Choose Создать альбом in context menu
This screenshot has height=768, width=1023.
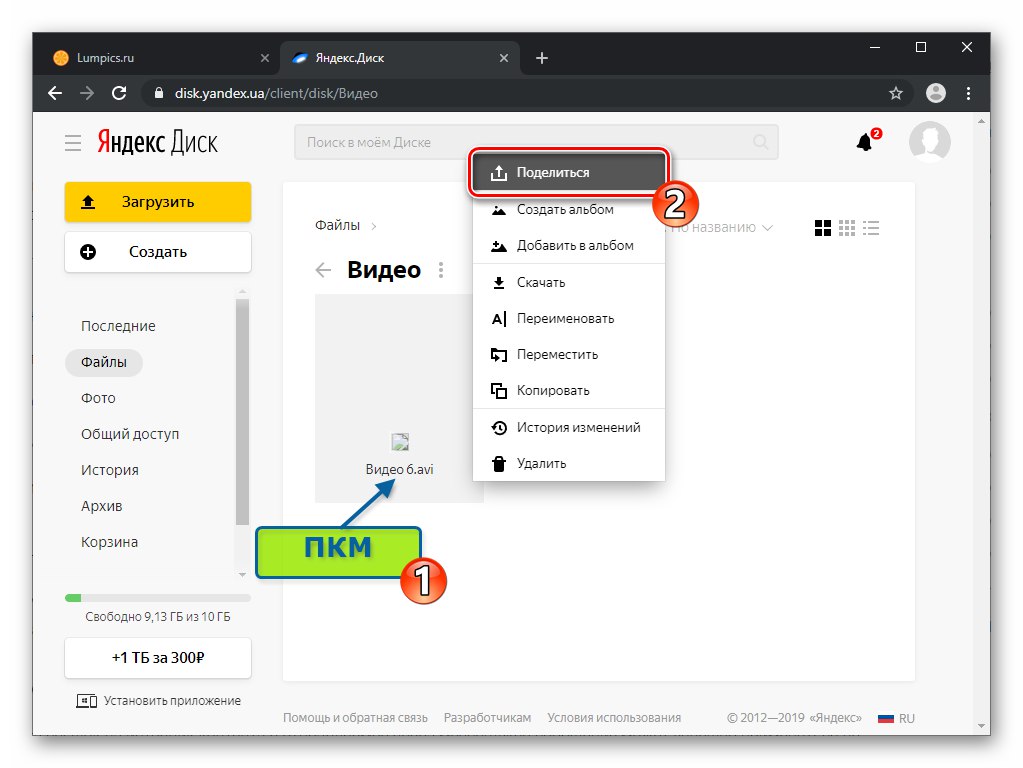568,209
